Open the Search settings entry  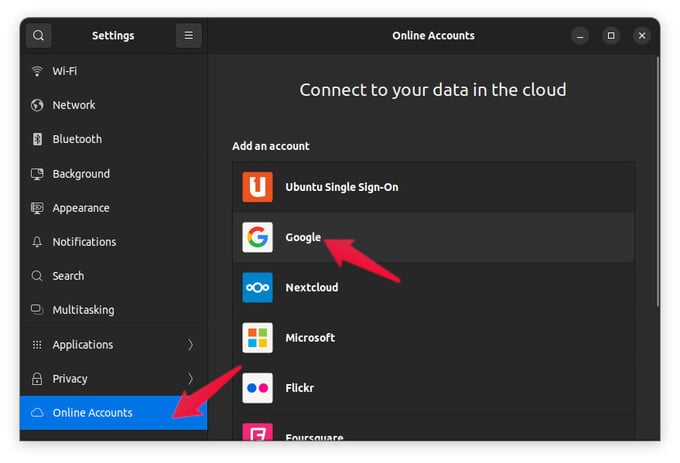[x=114, y=276]
